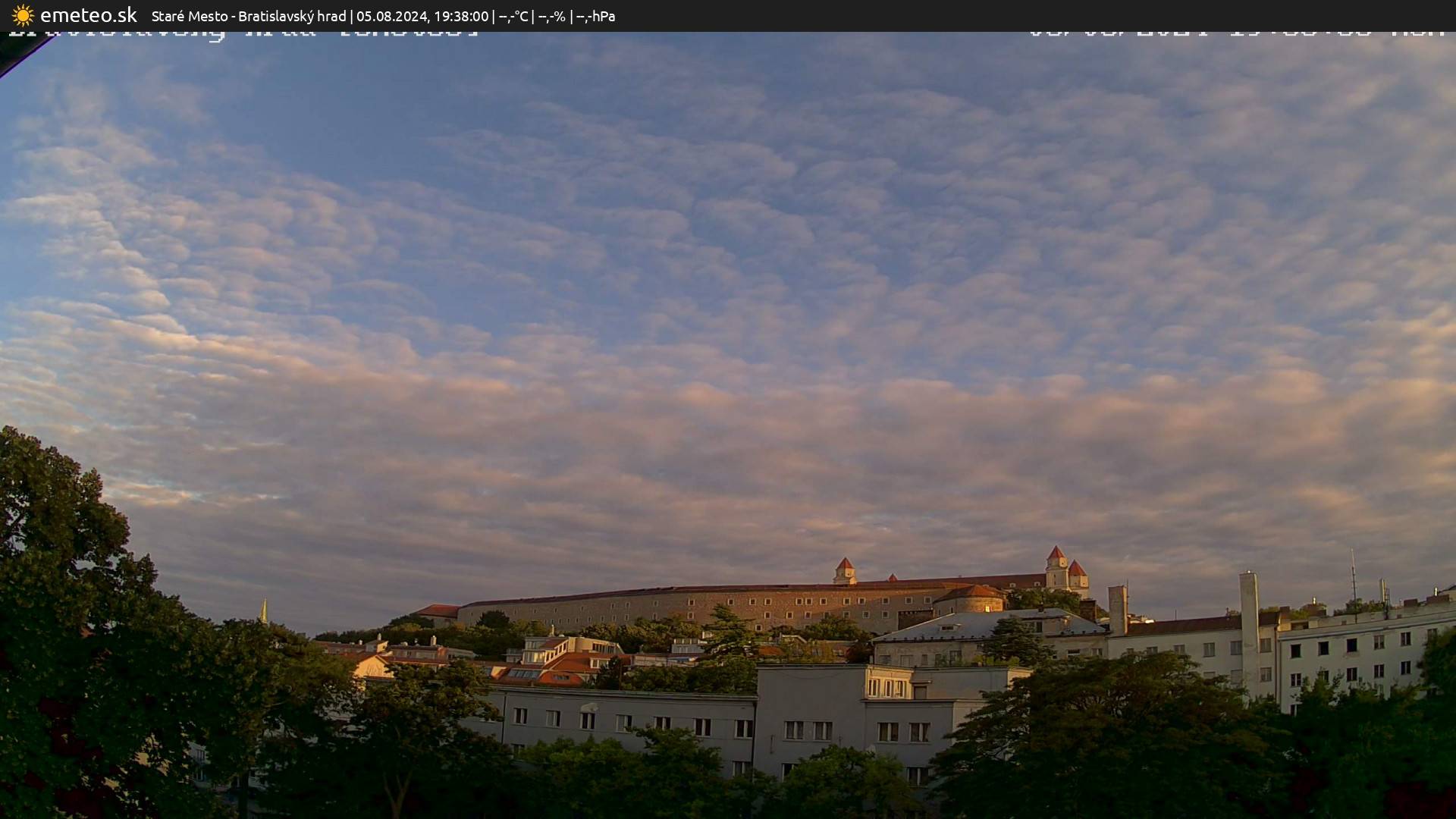Click the castle's left red-roofed tower
This screenshot has height=819, width=1456.
click(x=844, y=570)
